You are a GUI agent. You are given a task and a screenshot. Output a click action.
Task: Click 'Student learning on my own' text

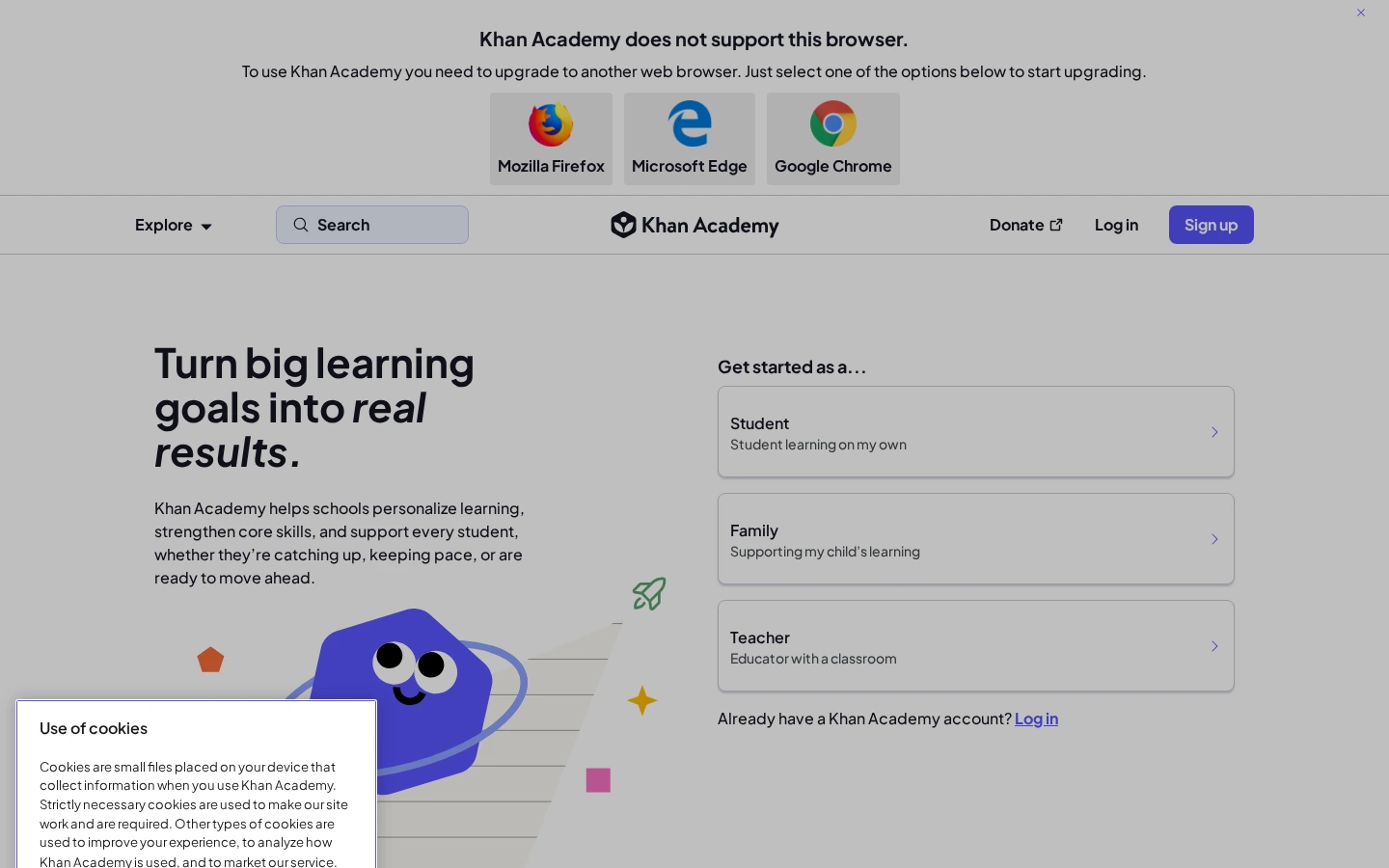[x=818, y=445]
